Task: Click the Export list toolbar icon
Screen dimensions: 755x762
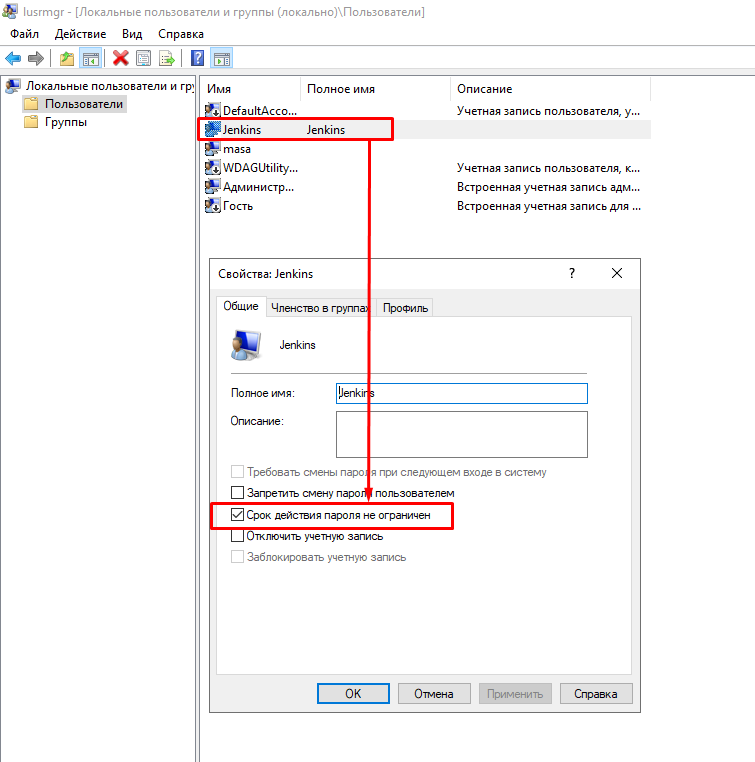Action: pos(167,58)
